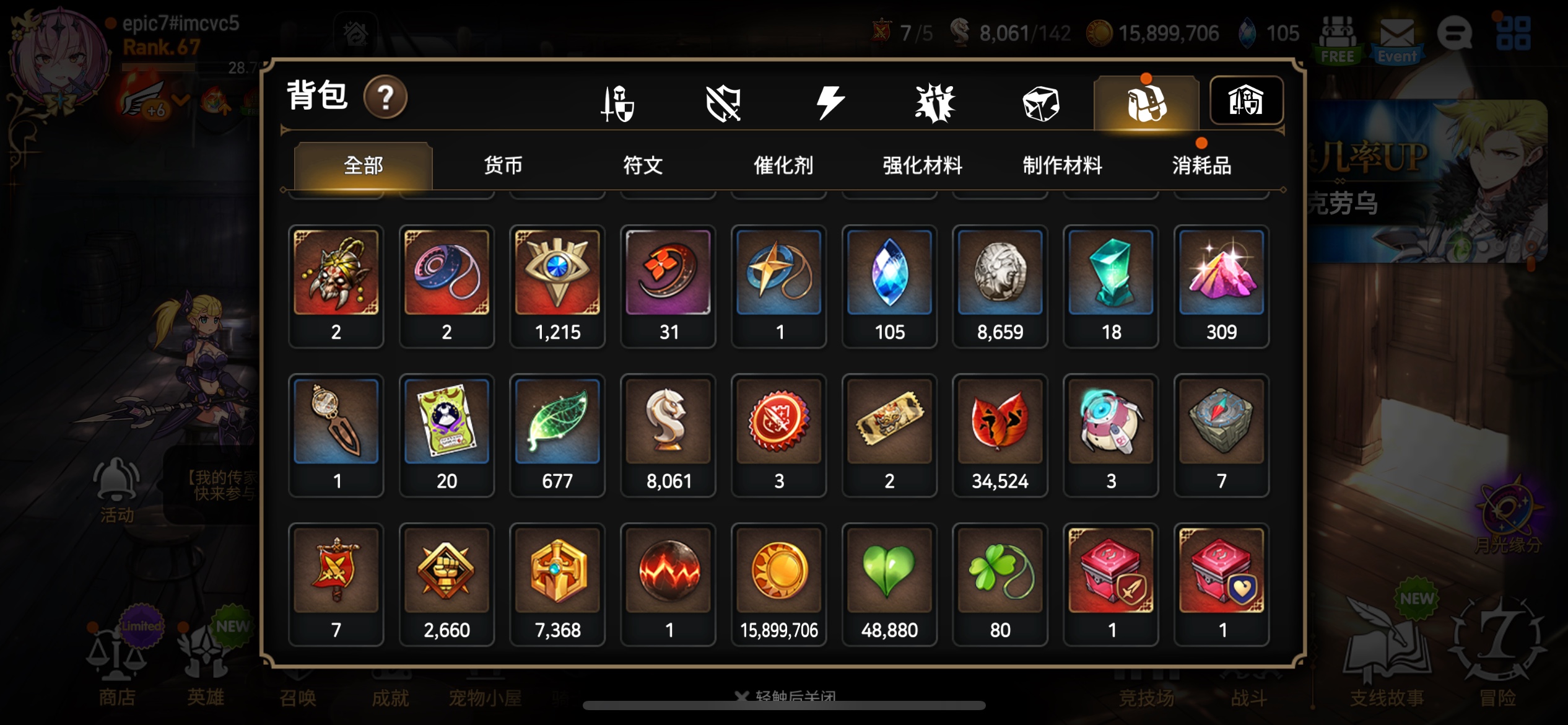Screen dimensions: 1568x725
Task: Switch to the 货币 tab
Action: (x=503, y=165)
